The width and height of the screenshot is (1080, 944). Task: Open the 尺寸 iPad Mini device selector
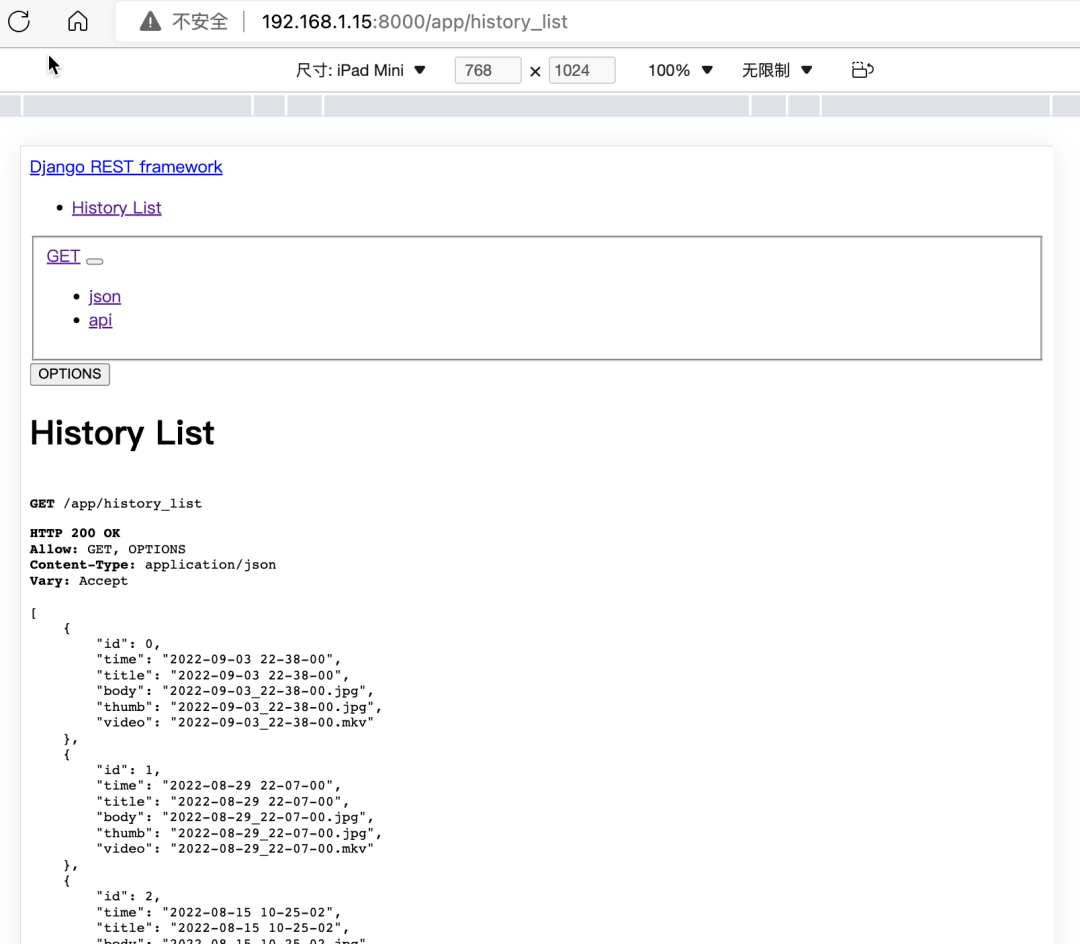(x=362, y=70)
